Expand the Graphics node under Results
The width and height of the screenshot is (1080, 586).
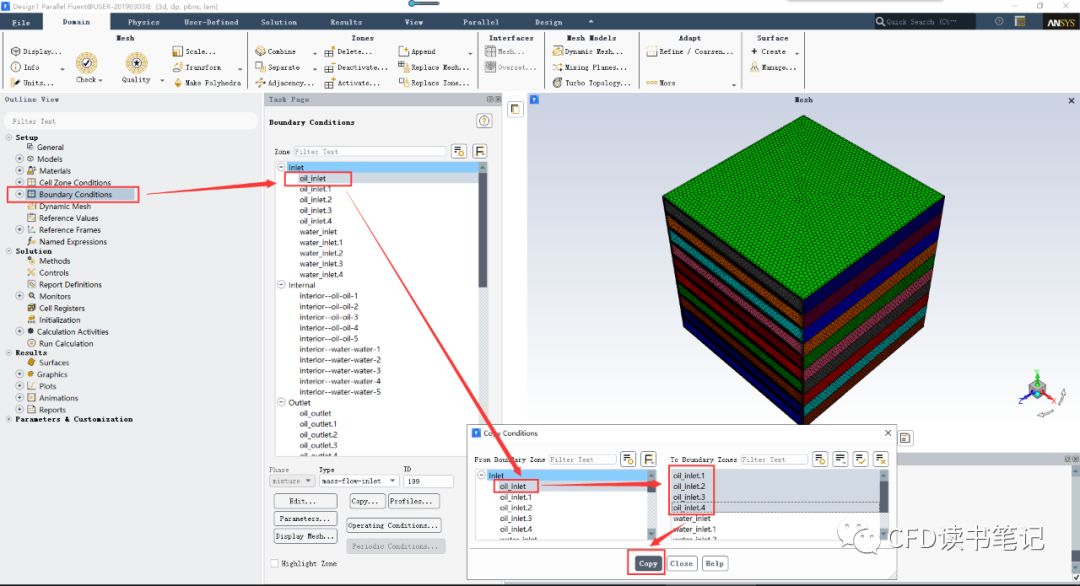(19, 374)
